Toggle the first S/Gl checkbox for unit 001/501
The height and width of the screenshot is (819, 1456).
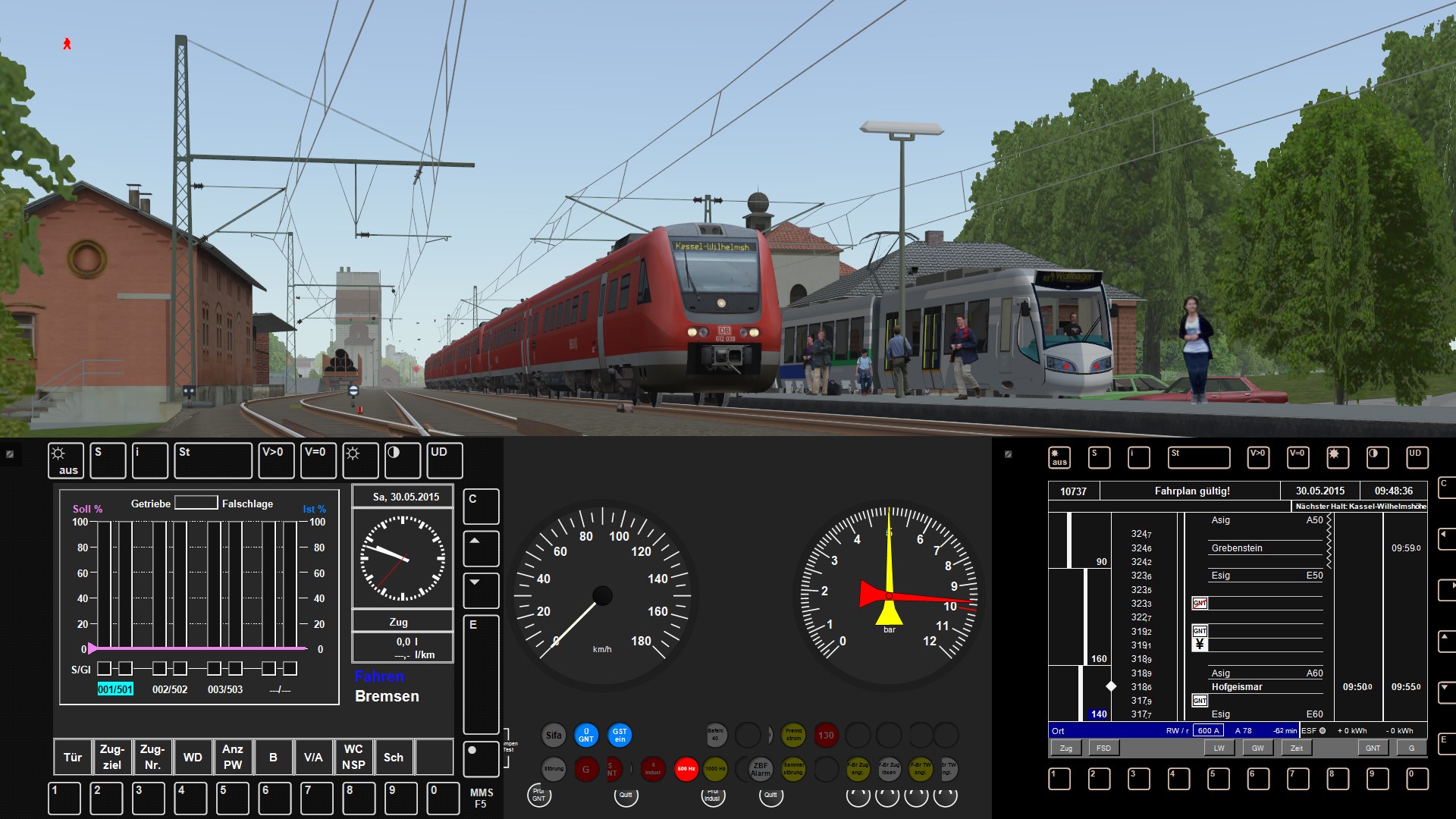click(x=105, y=668)
